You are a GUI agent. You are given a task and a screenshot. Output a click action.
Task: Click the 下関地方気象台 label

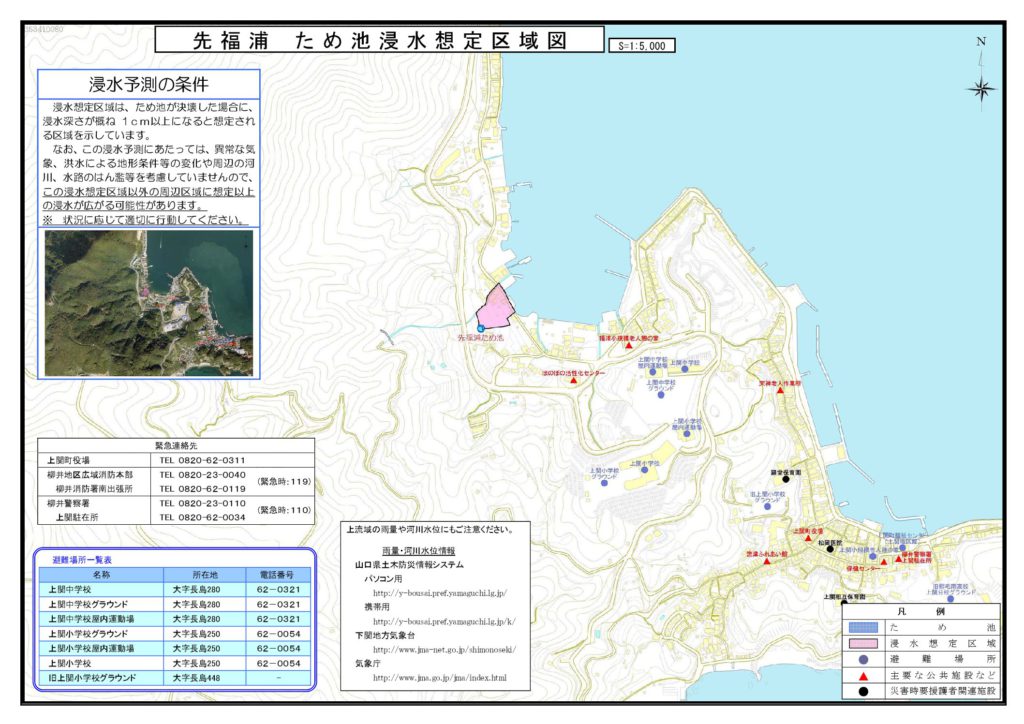click(385, 635)
